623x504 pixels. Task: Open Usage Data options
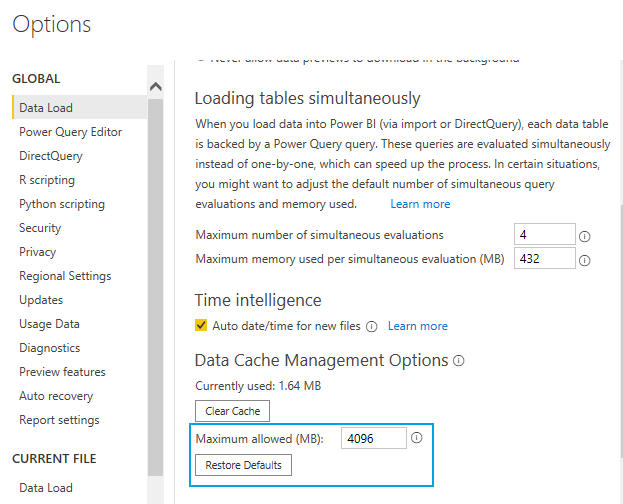[49, 324]
